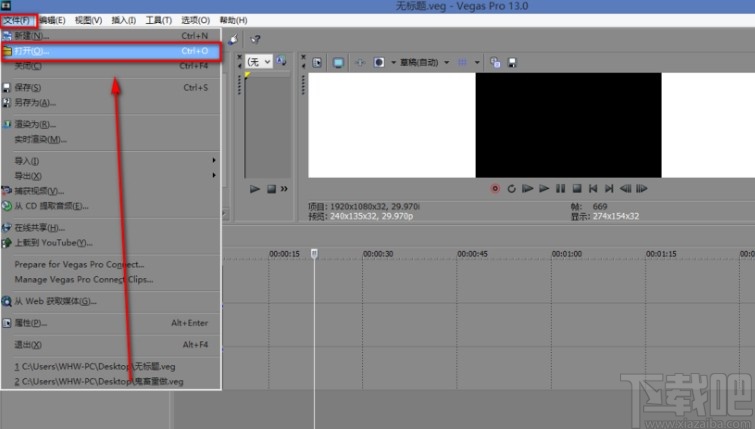Open the 视图(V) menu

click(x=89, y=20)
